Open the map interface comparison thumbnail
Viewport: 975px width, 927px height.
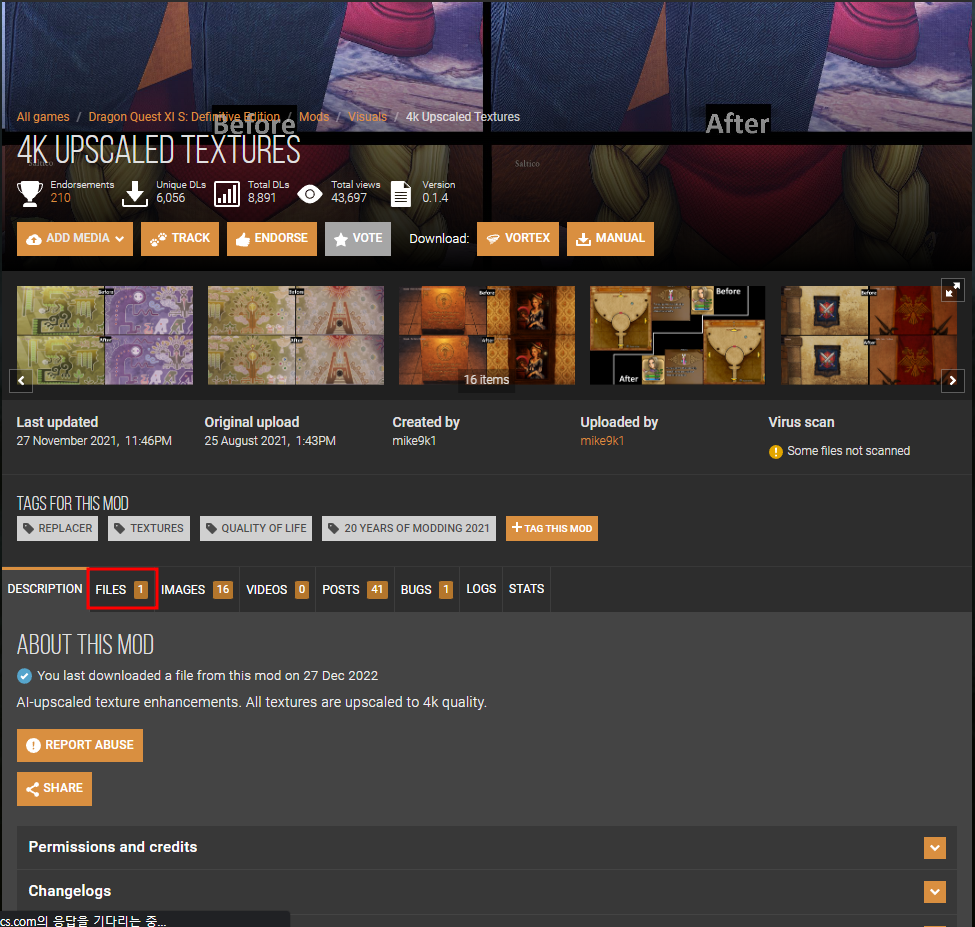point(678,335)
